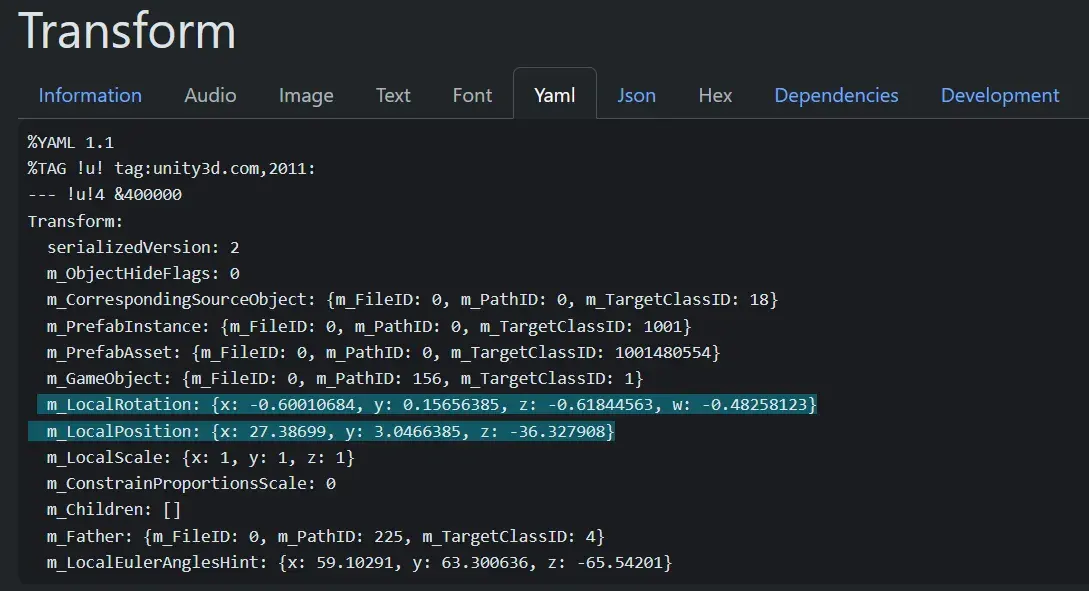The width and height of the screenshot is (1089, 591).
Task: Open the Dependencies tab
Action: pos(836,95)
